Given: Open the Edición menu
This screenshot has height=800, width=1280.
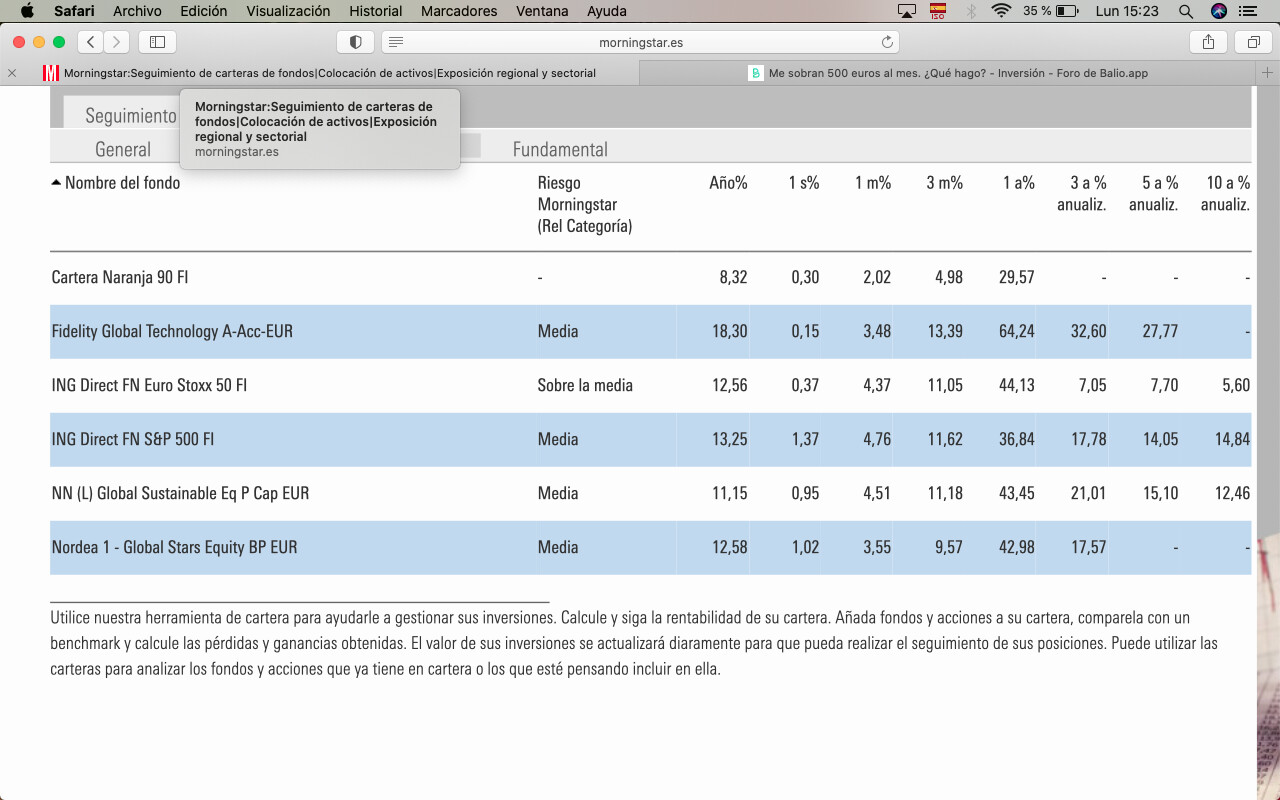Looking at the screenshot, I should (204, 11).
